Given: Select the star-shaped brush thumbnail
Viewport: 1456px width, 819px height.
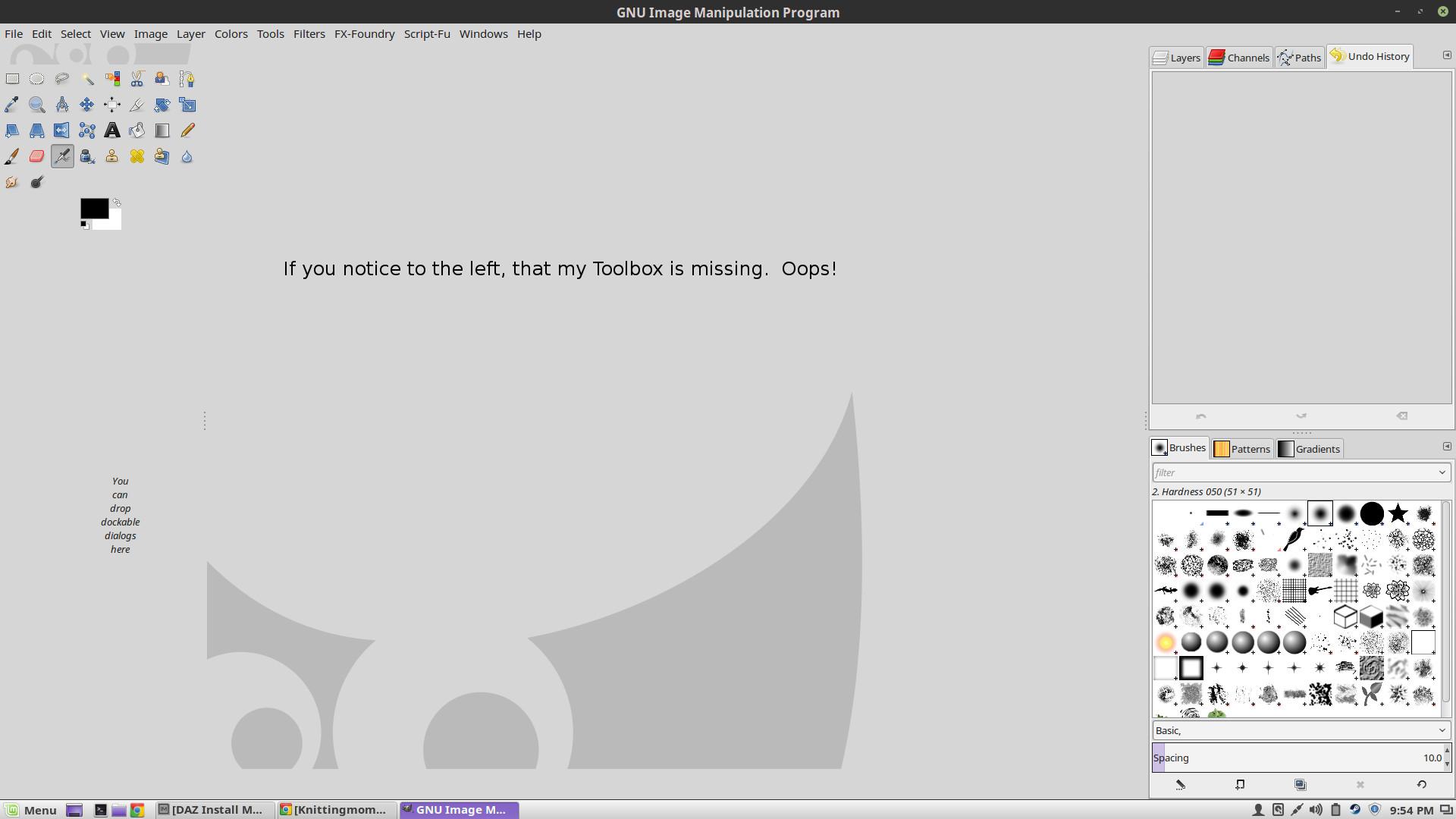Looking at the screenshot, I should coord(1398,514).
